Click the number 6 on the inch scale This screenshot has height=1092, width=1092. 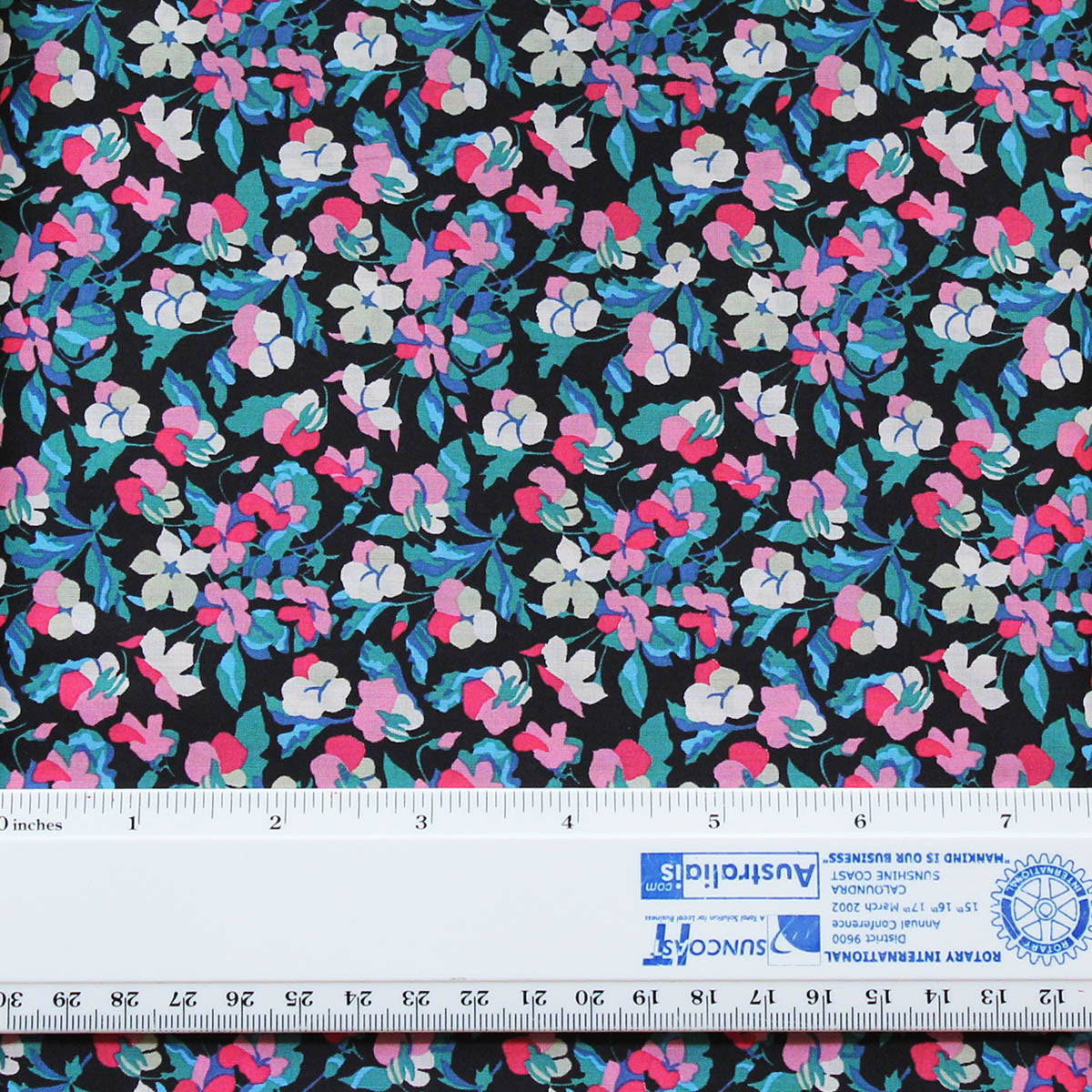[860, 822]
